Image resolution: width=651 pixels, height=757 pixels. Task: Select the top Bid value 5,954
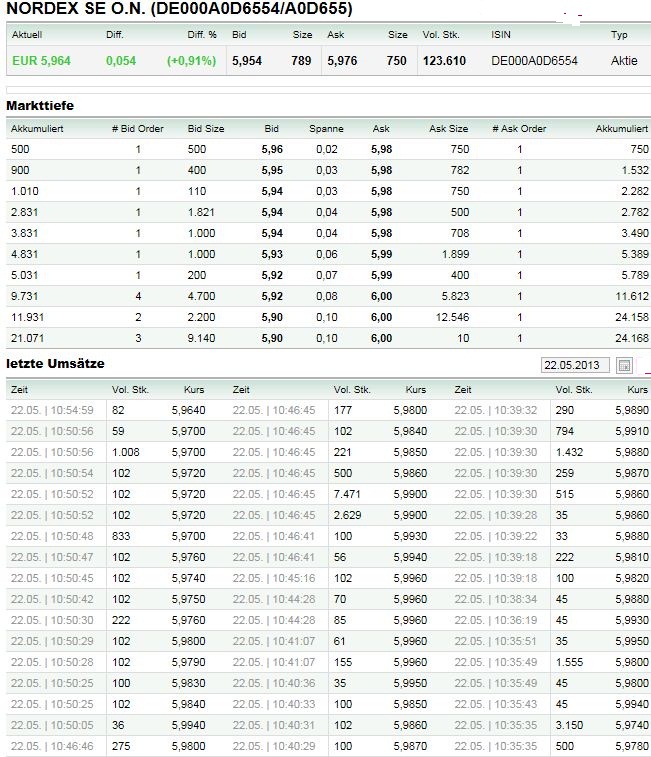247,61
